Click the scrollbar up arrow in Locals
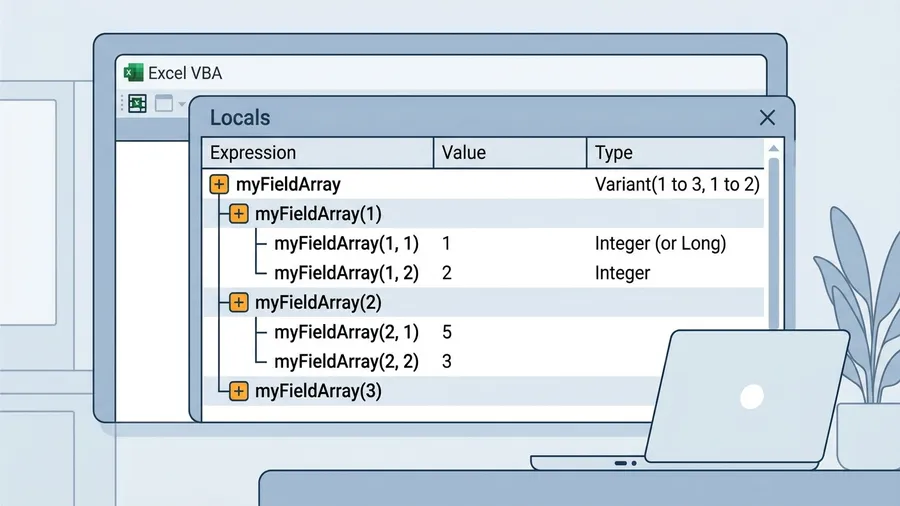900x506 pixels. (774, 149)
